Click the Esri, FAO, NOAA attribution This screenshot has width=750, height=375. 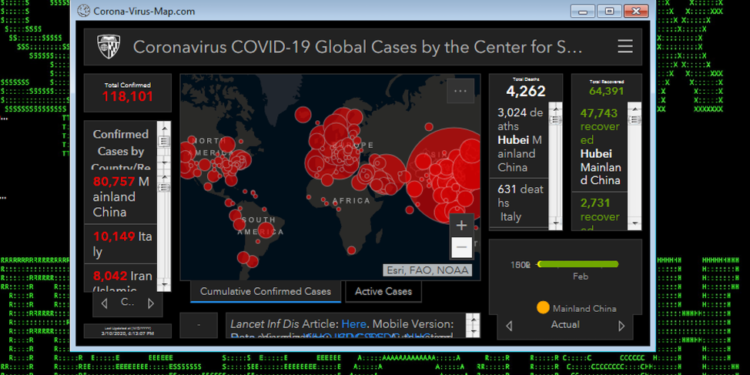tap(427, 270)
